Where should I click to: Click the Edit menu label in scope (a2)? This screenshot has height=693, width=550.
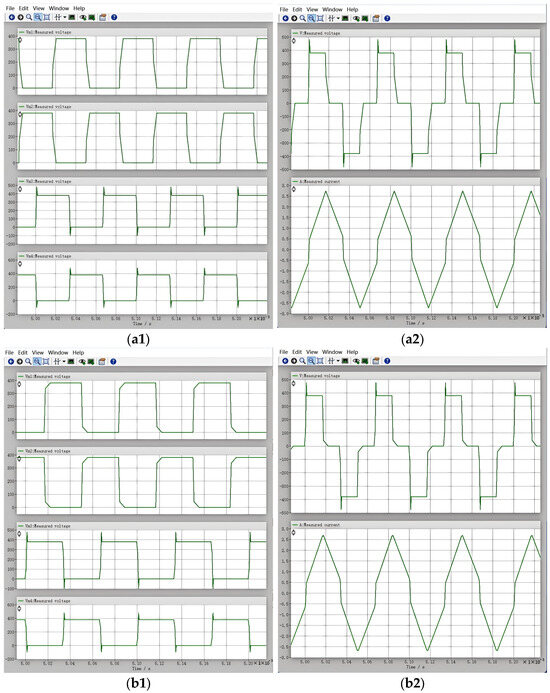[297, 9]
